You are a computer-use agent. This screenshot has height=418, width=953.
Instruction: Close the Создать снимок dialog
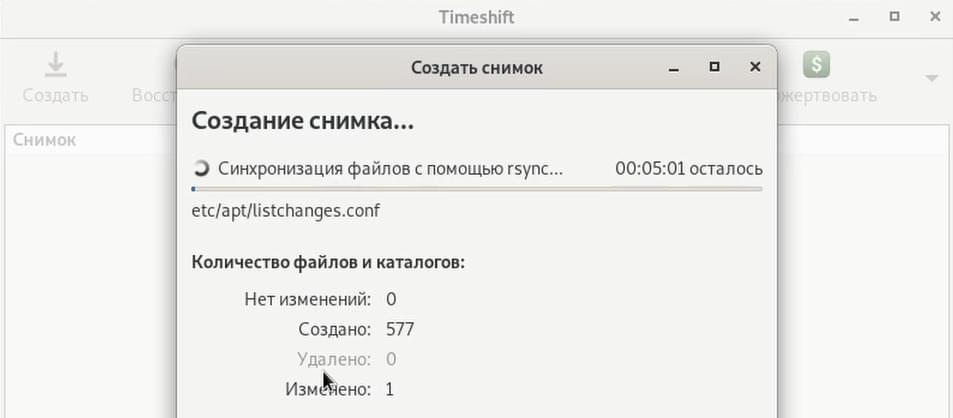click(x=755, y=67)
